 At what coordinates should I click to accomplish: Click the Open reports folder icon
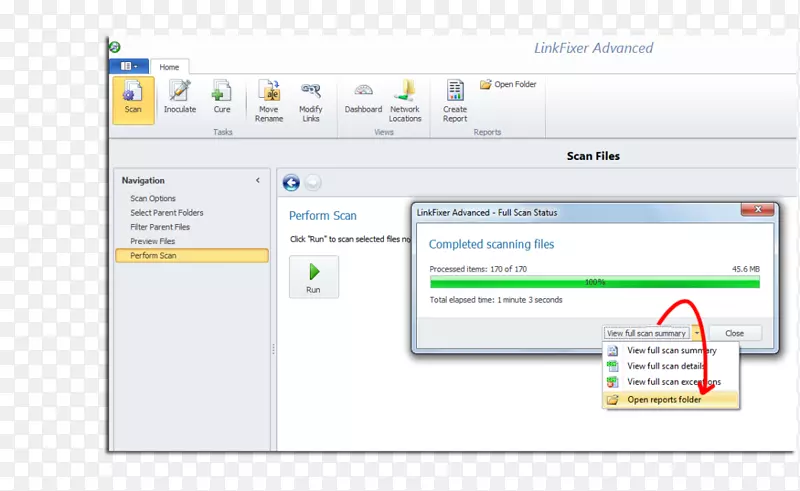click(x=613, y=400)
